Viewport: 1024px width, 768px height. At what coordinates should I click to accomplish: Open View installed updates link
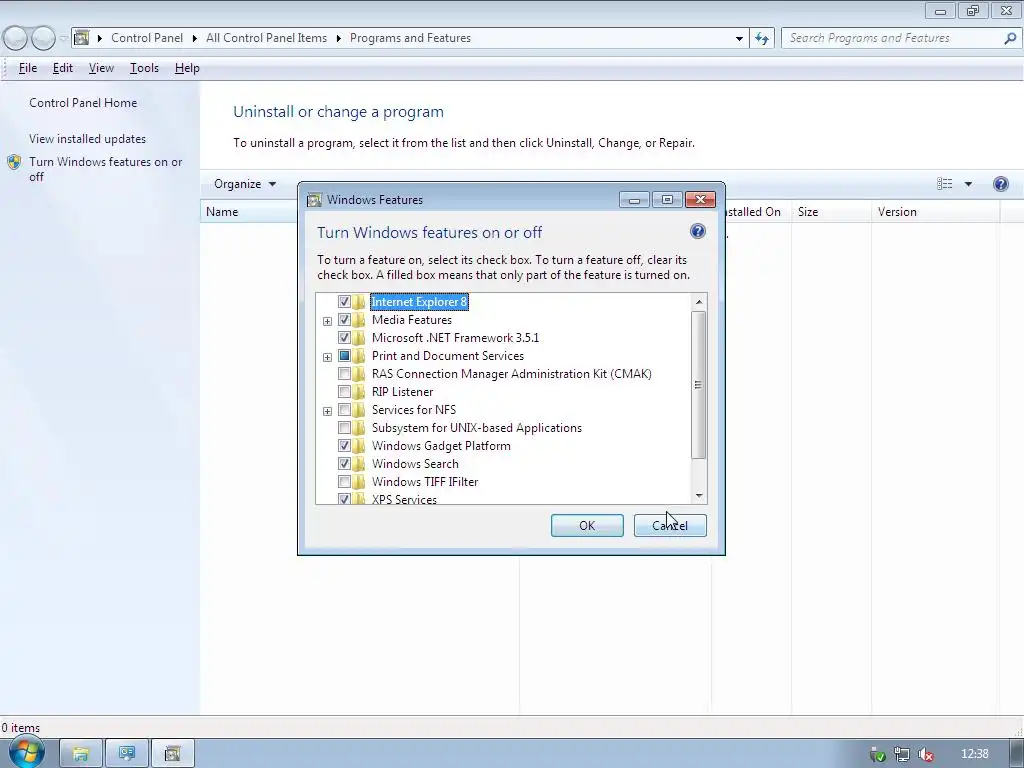coord(88,138)
